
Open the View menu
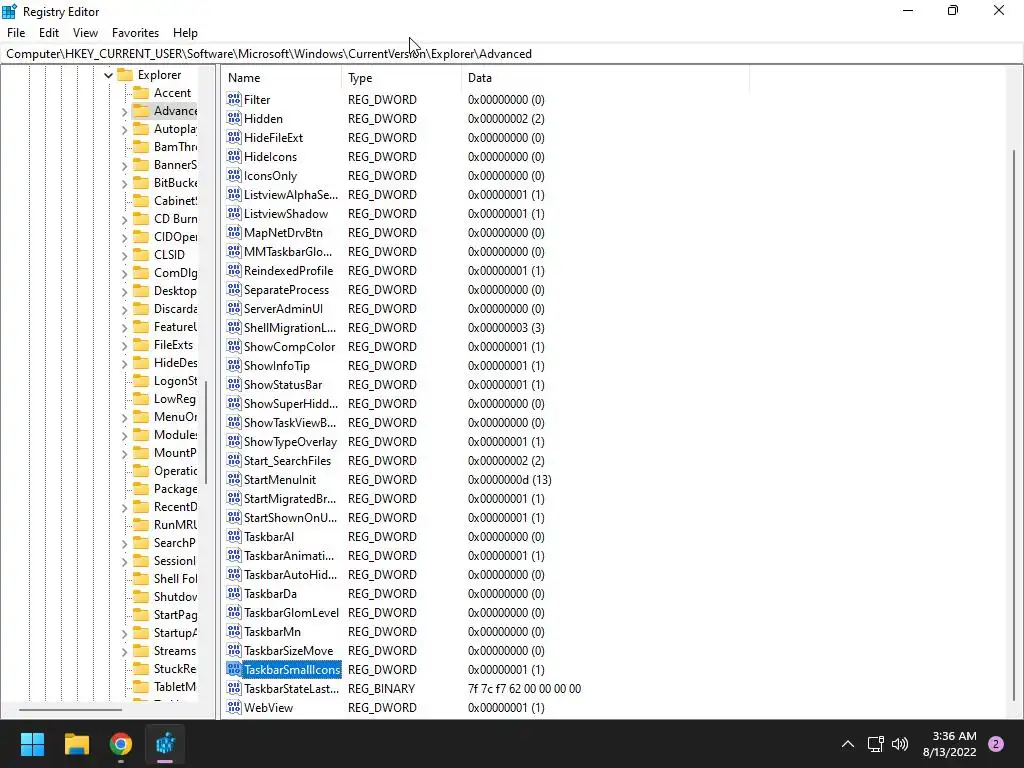coord(86,33)
